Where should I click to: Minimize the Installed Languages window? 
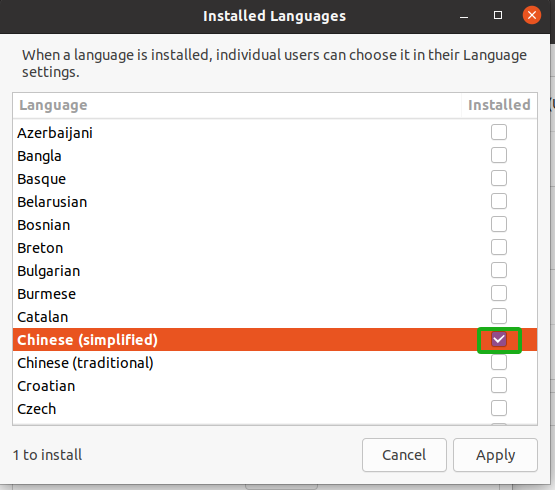tap(464, 16)
